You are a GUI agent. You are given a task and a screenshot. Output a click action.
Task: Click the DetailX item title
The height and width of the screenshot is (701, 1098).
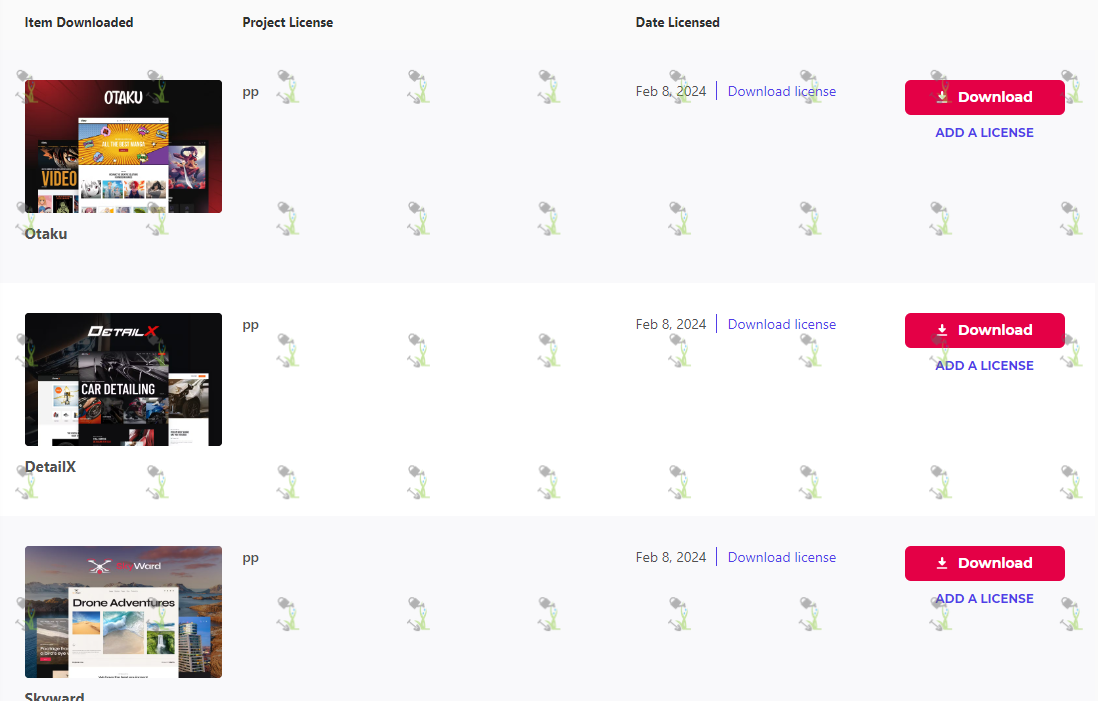pyautogui.click(x=50, y=467)
